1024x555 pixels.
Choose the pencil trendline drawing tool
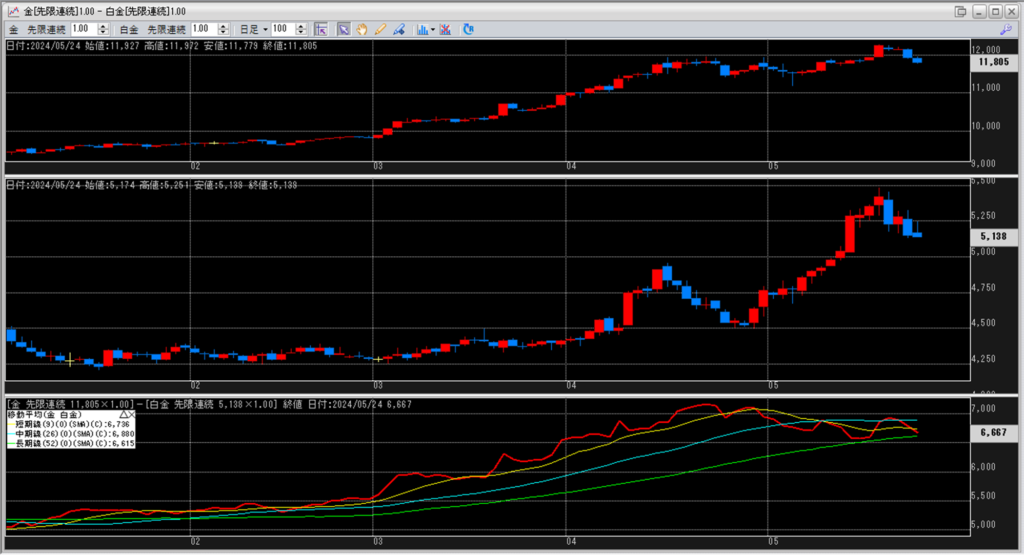380,29
